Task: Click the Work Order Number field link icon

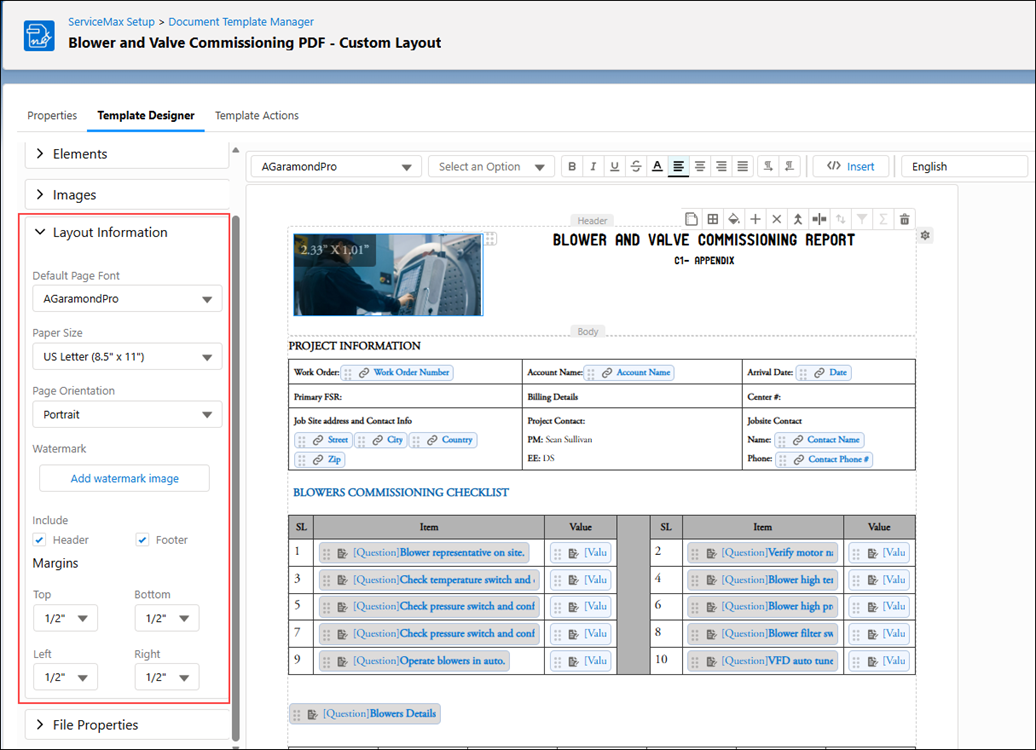Action: tap(363, 373)
